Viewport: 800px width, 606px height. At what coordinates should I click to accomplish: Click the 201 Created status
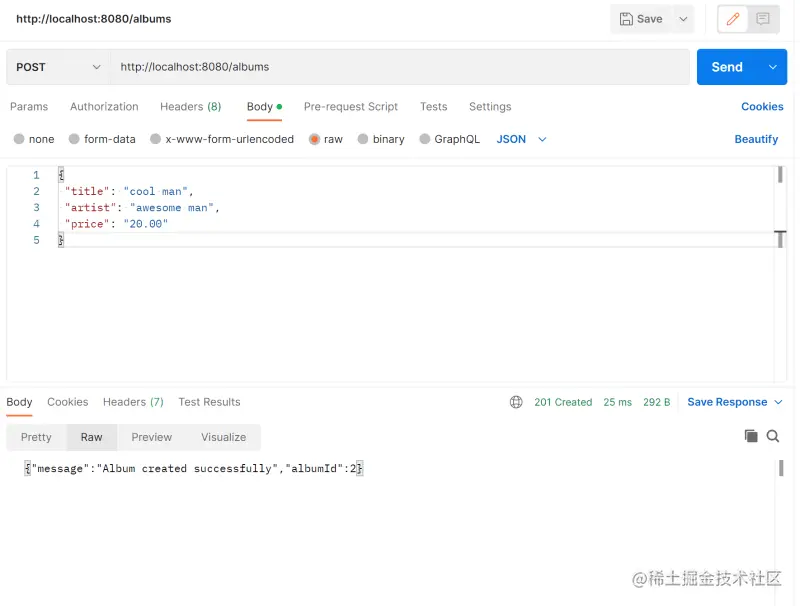click(x=563, y=402)
